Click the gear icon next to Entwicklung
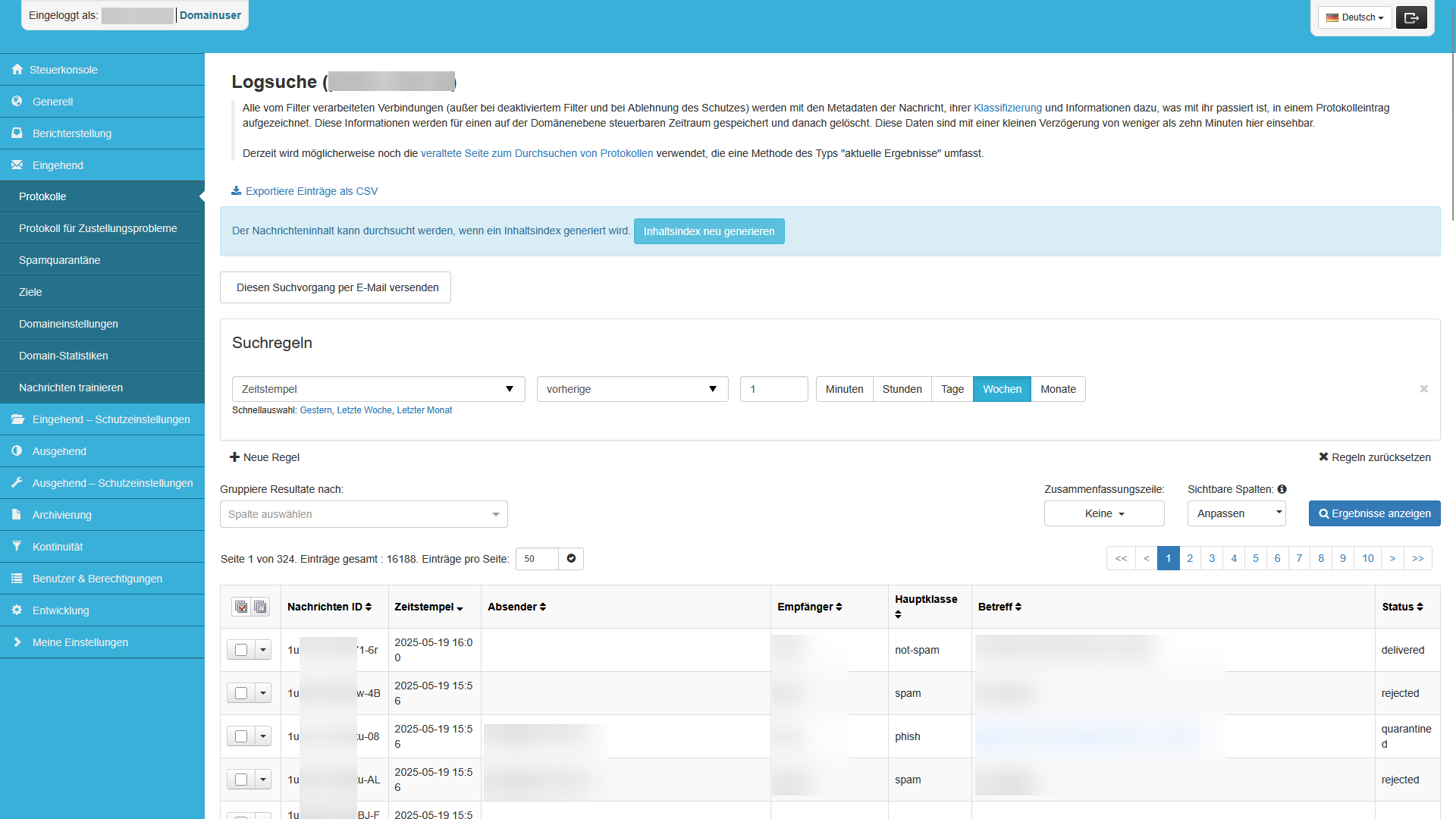Image resolution: width=1456 pixels, height=819 pixels. click(x=17, y=610)
